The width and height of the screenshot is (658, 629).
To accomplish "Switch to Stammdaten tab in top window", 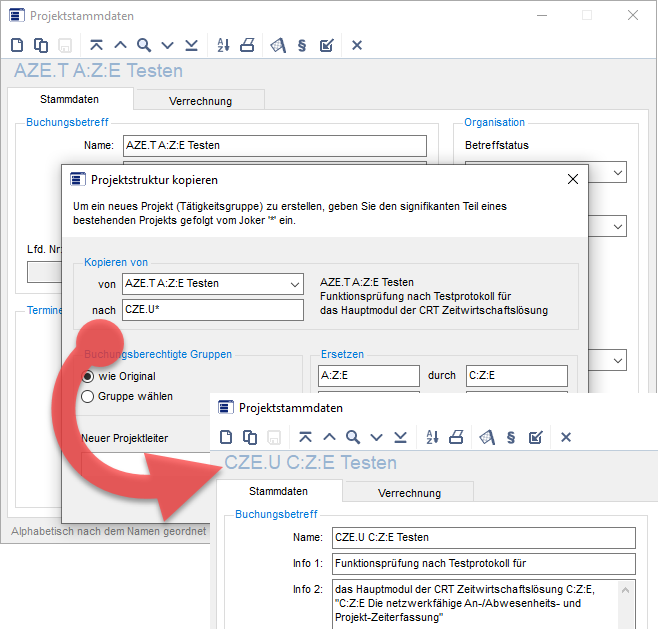I will point(69,99).
